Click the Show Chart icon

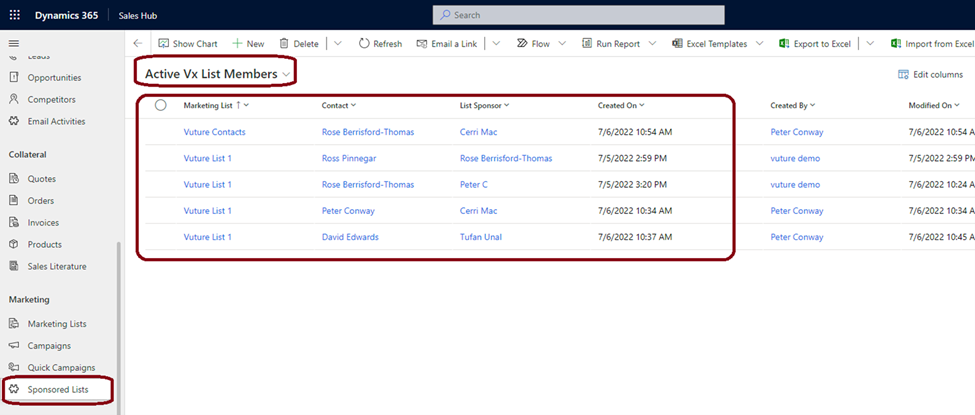[164, 44]
